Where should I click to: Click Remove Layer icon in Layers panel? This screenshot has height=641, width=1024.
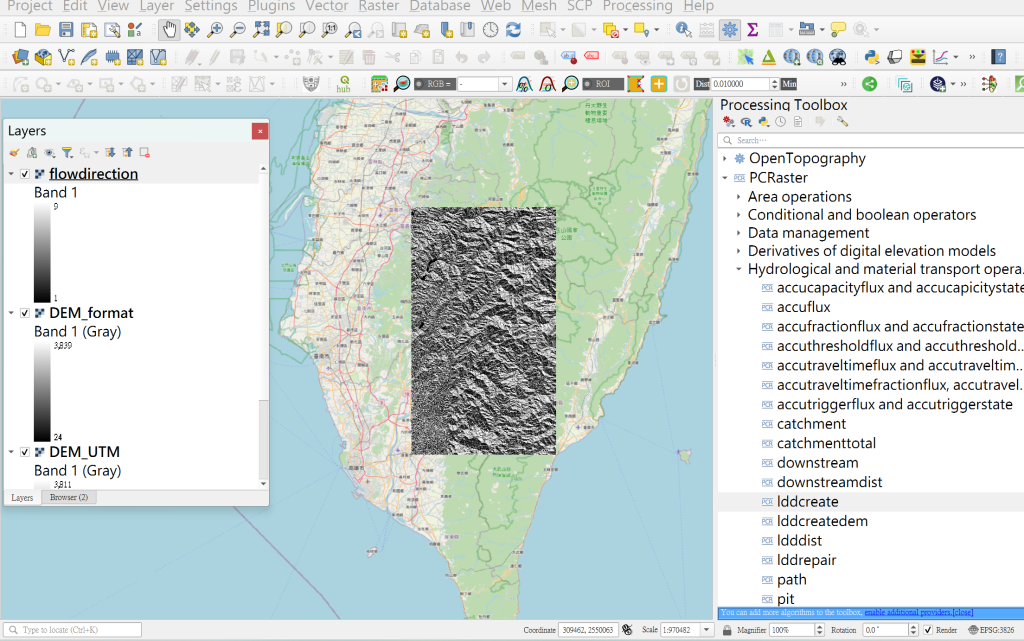click(x=144, y=153)
